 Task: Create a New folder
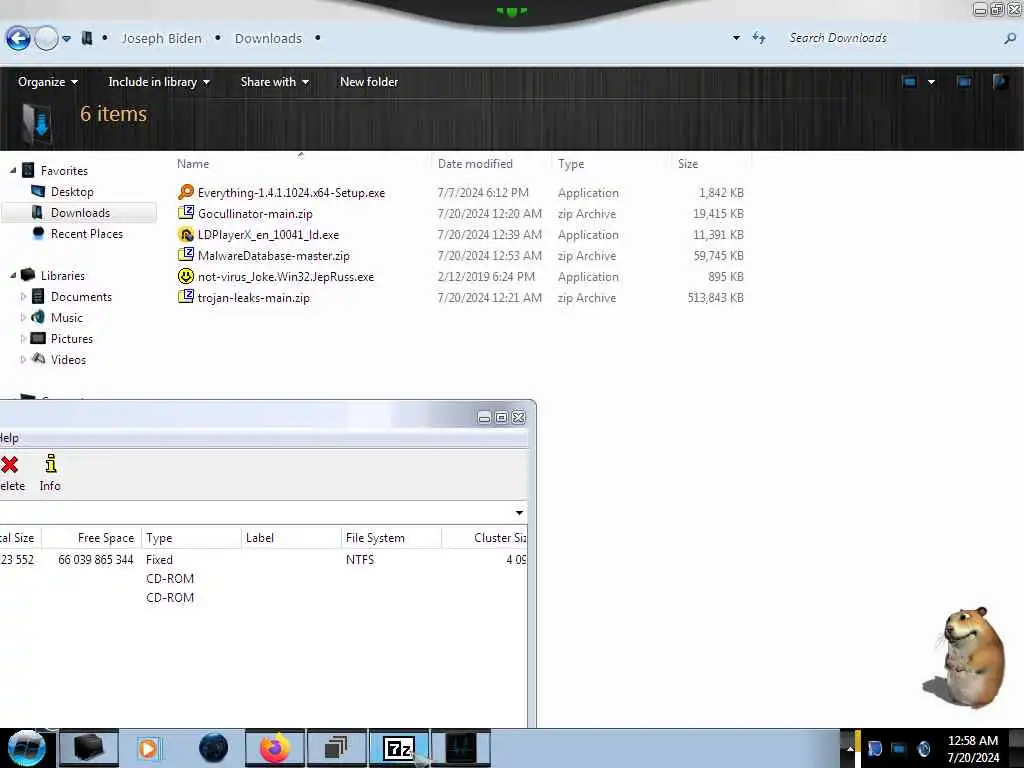368,82
